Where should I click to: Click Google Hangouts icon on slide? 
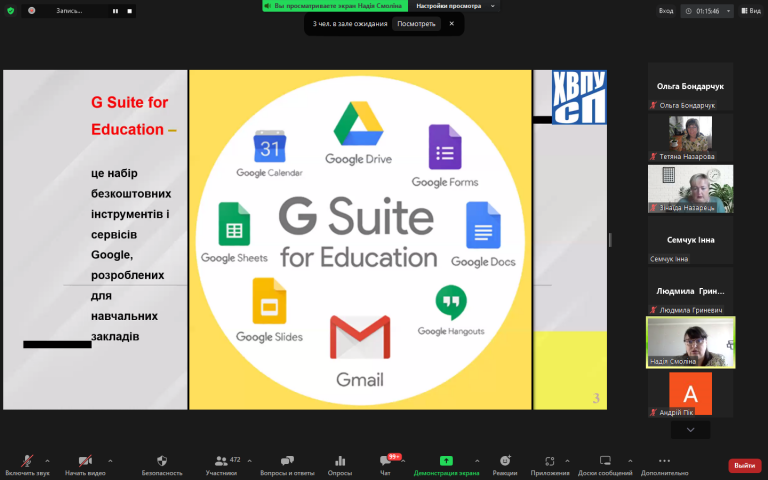click(451, 302)
